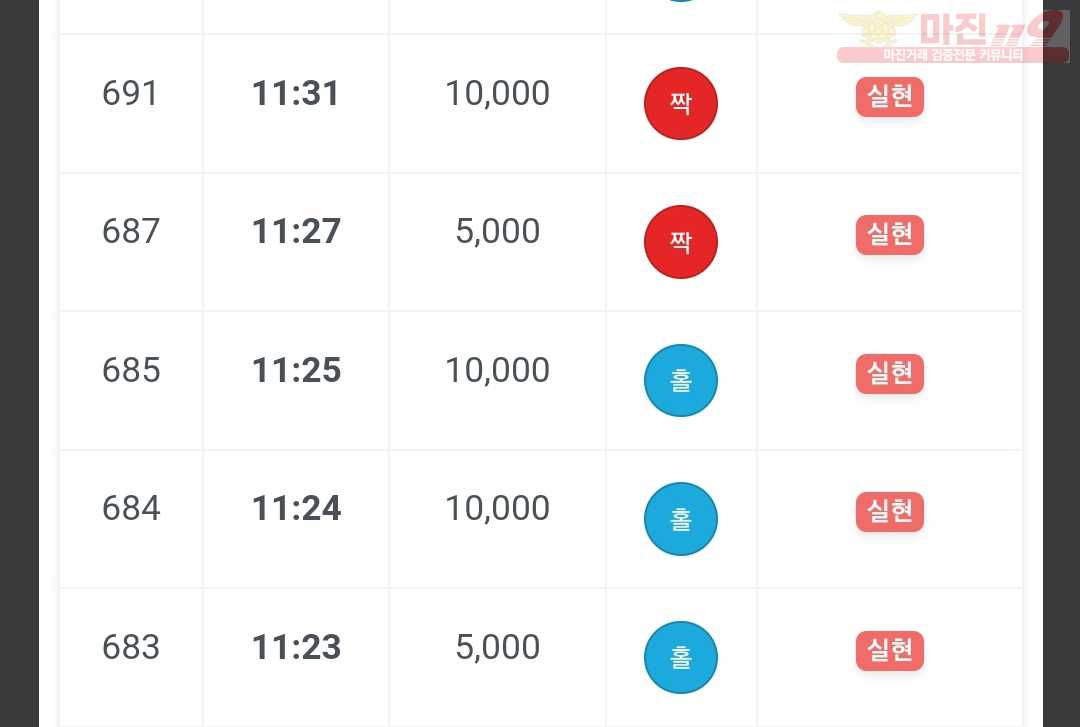Image resolution: width=1080 pixels, height=727 pixels.
Task: Click the red 짝 circle in row 687
Action: click(x=681, y=242)
